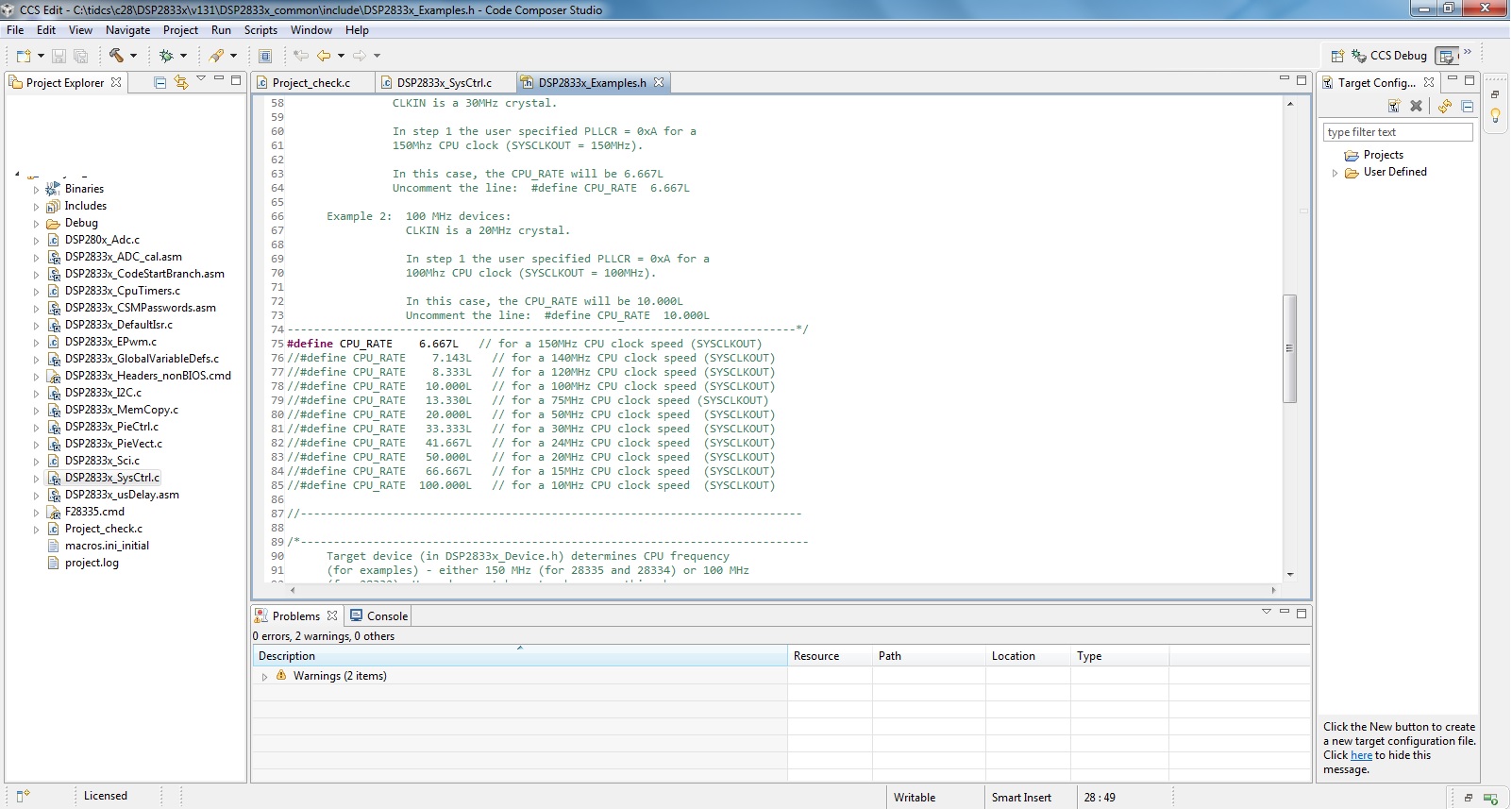The width and height of the screenshot is (1512, 809).
Task: Open the Project menu
Action: tap(180, 30)
